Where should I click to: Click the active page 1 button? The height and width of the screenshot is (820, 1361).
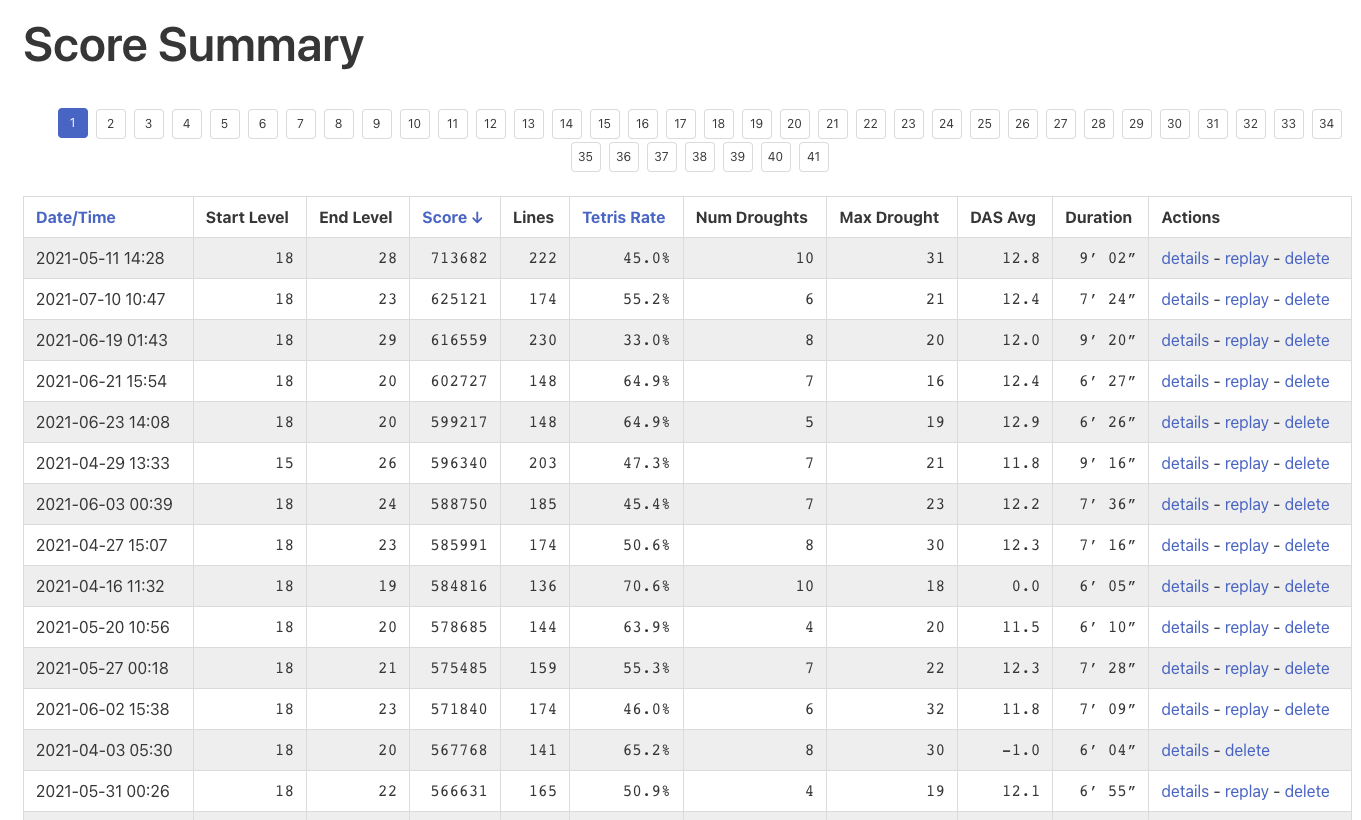tap(73, 123)
